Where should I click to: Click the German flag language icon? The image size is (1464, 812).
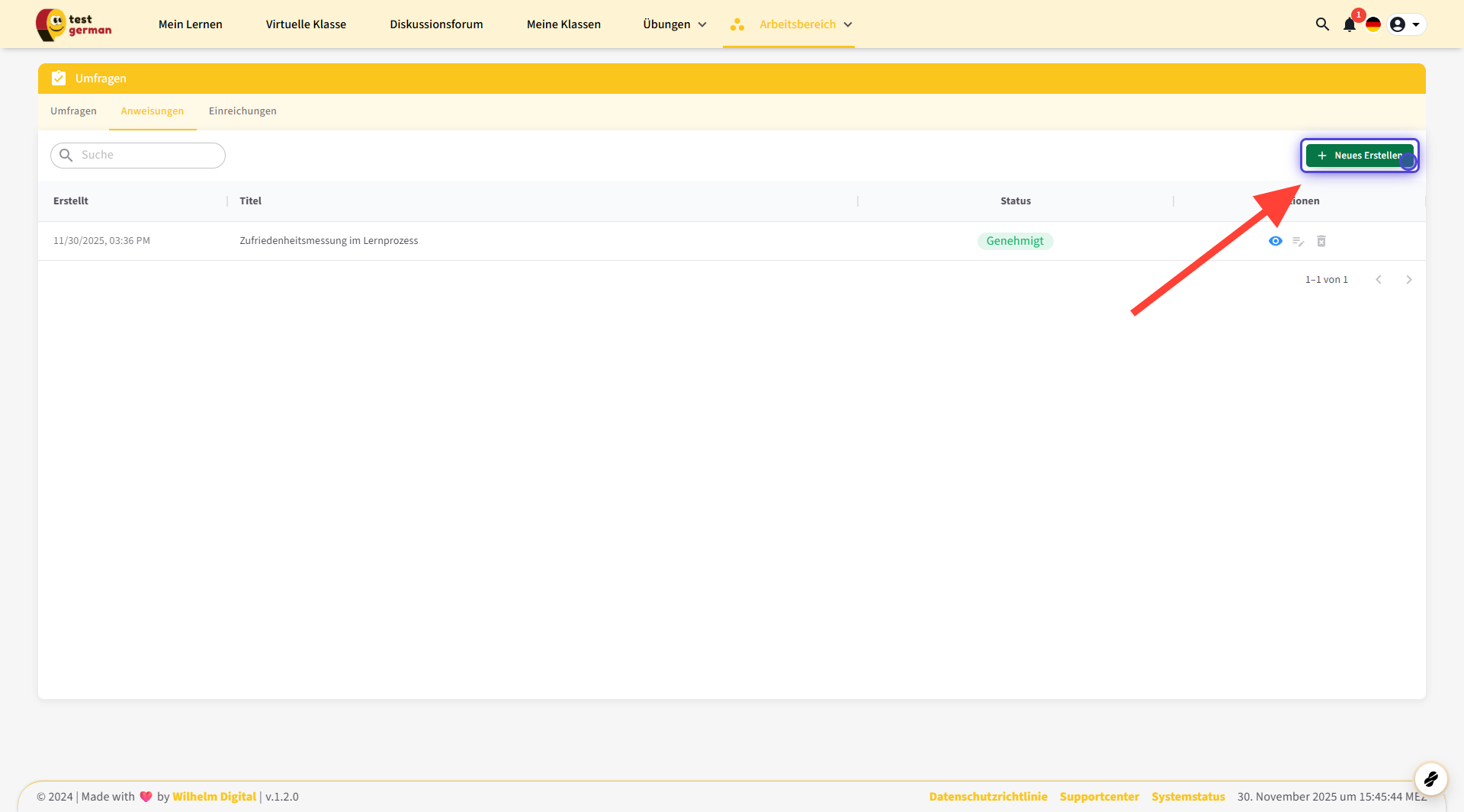[1373, 24]
